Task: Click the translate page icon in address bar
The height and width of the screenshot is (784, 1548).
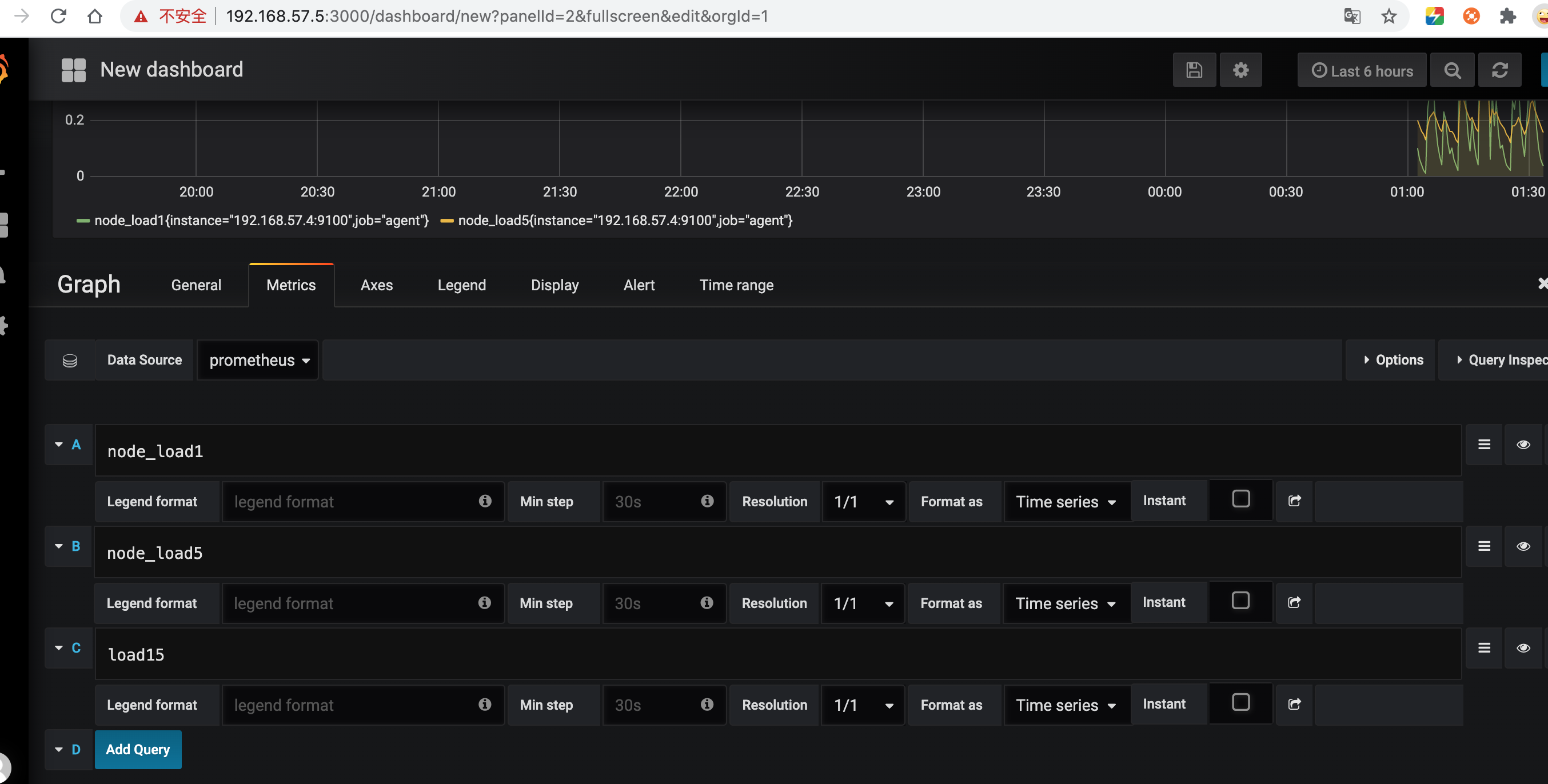Action: pos(1352,16)
